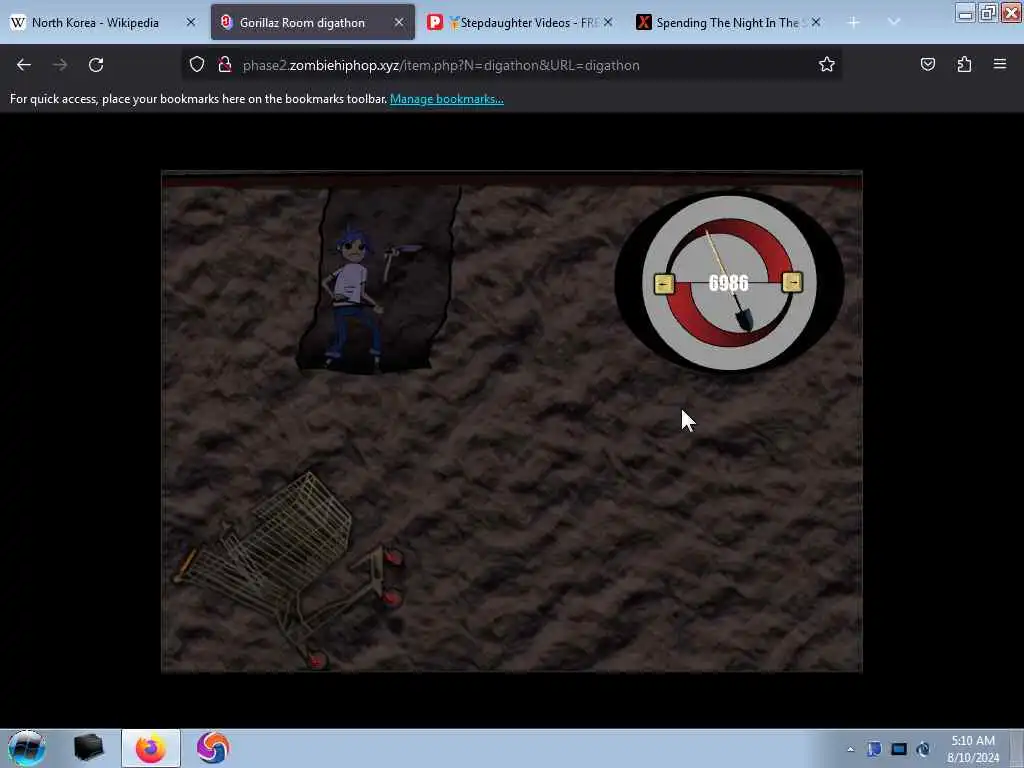The width and height of the screenshot is (1024, 768).
Task: Open the Manage bookmarks link
Action: [x=447, y=99]
